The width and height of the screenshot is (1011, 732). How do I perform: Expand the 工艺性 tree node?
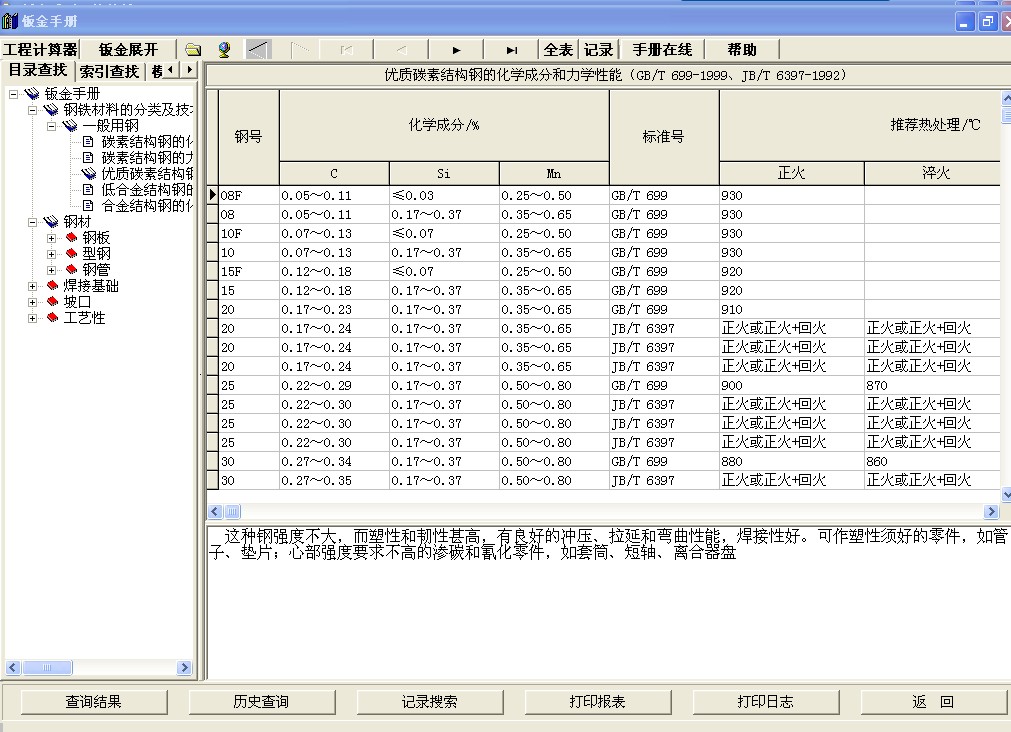click(x=32, y=318)
